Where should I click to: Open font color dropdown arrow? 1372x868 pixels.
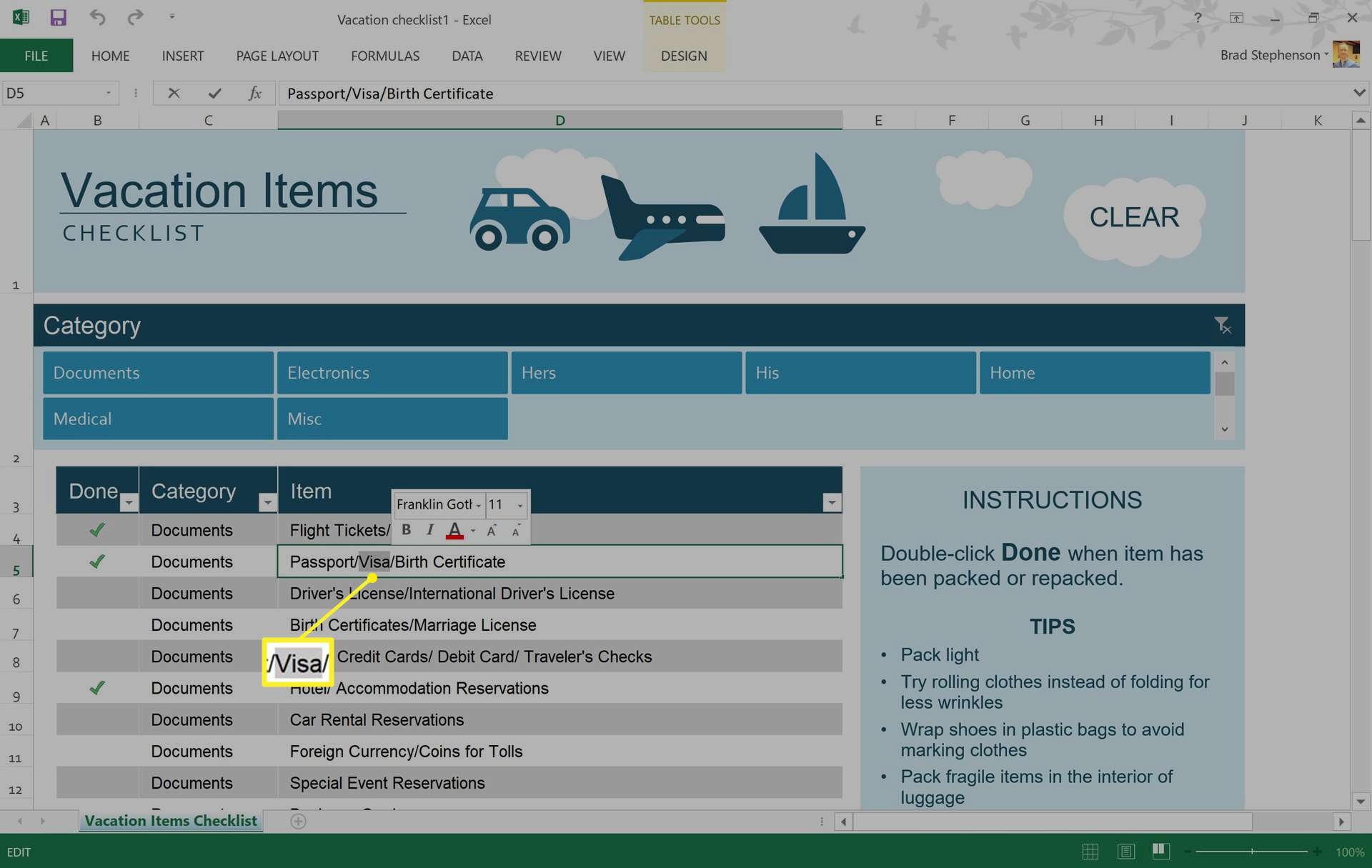pyautogui.click(x=473, y=531)
